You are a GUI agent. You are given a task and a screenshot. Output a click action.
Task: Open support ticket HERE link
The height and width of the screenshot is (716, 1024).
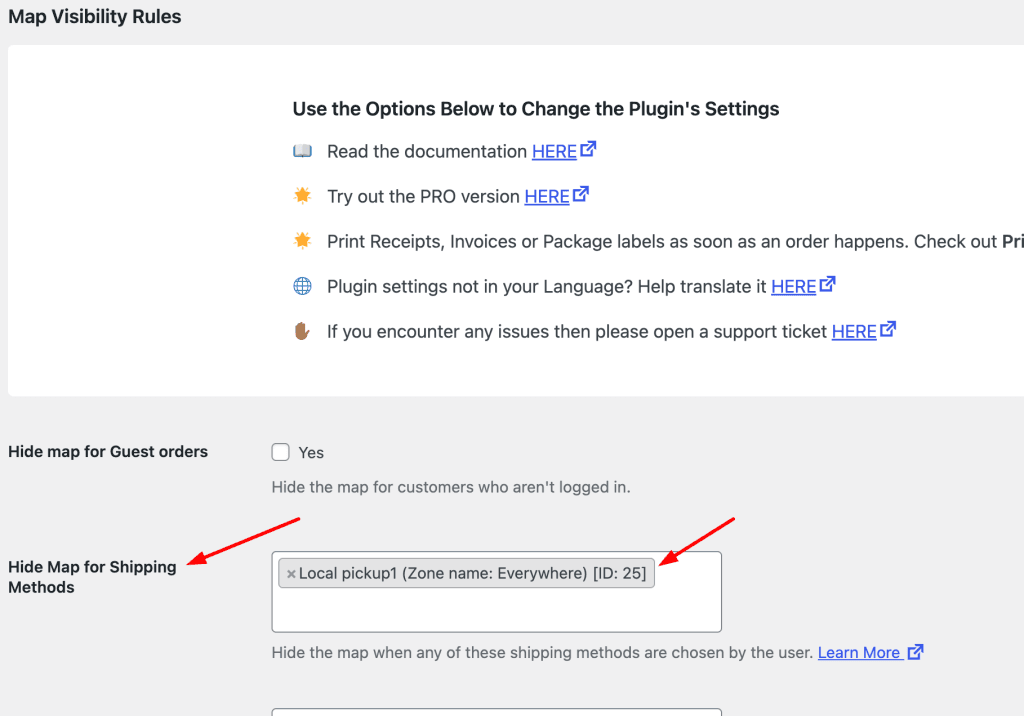854,332
